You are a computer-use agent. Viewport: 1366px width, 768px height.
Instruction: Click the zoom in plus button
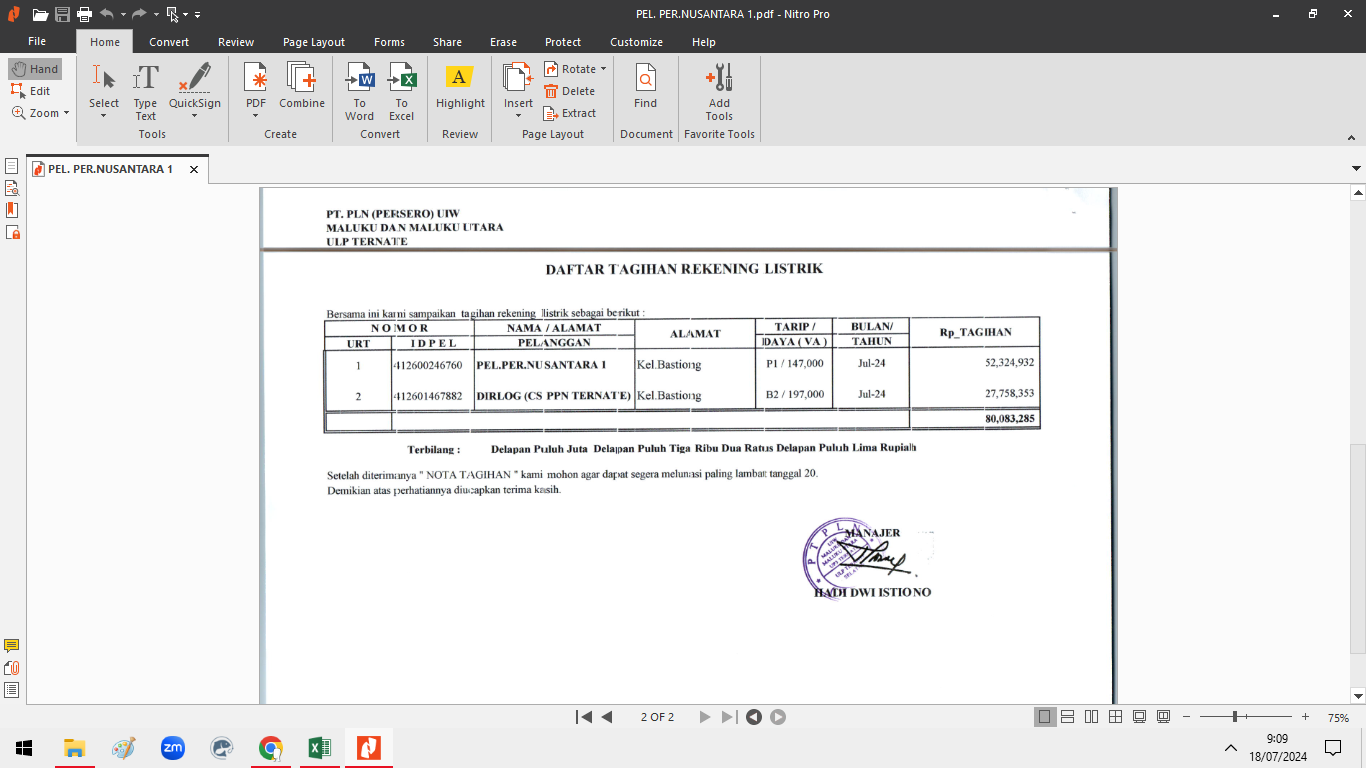(x=1305, y=717)
